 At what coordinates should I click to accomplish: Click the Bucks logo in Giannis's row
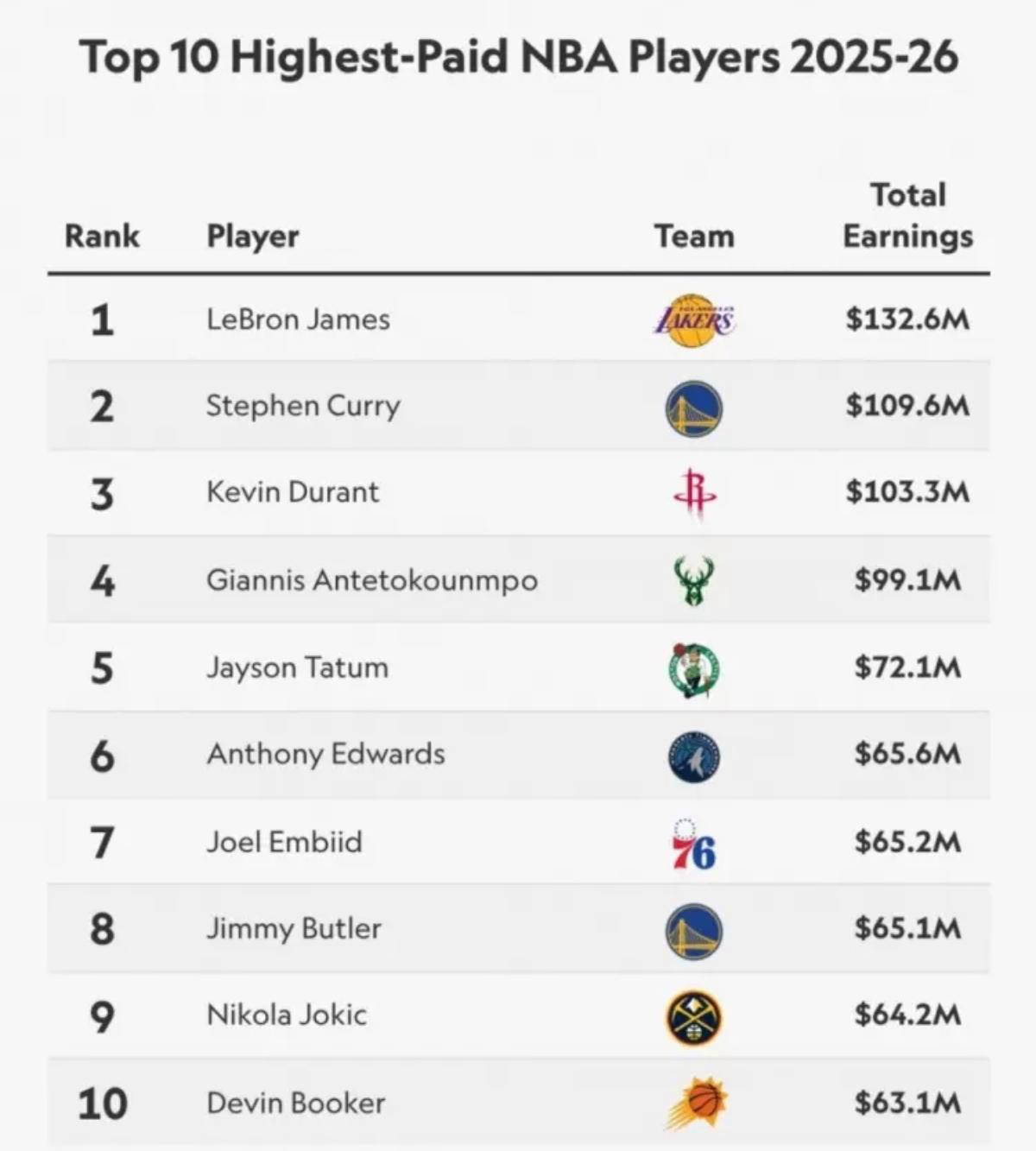coord(694,580)
